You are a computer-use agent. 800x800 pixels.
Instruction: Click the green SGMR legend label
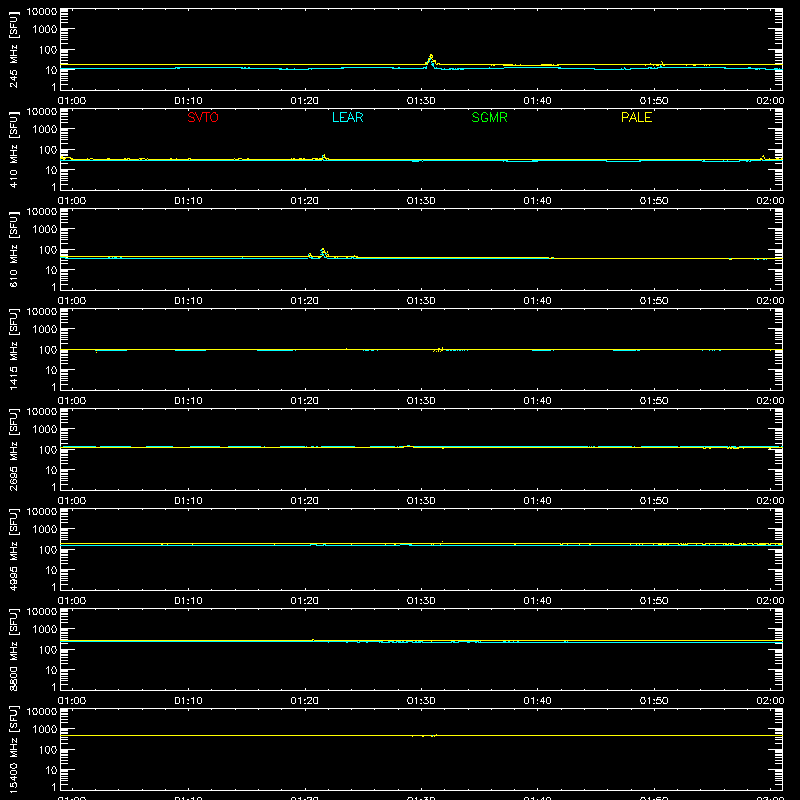(489, 117)
